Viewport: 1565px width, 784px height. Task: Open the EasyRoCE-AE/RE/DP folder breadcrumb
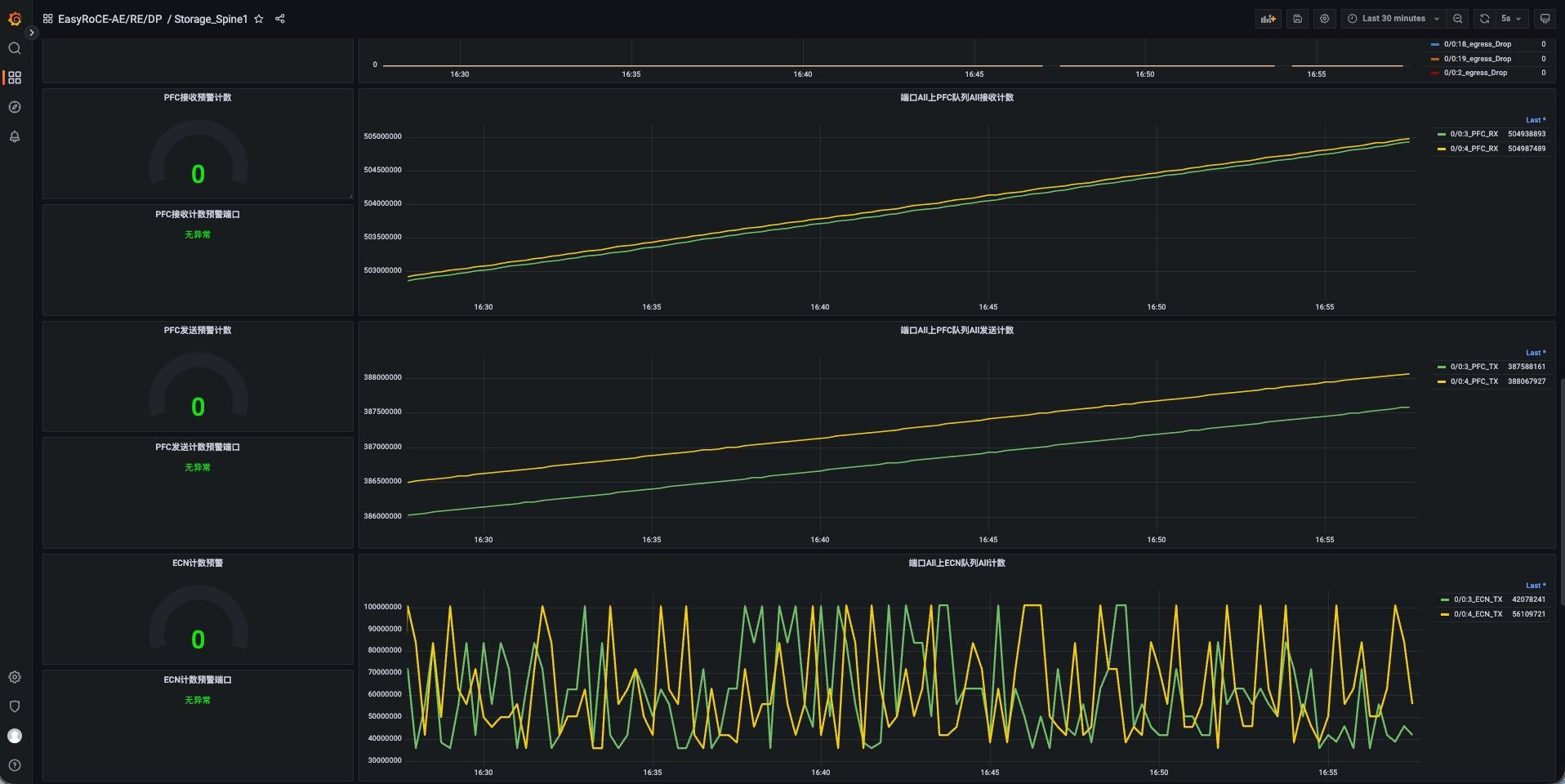[x=109, y=19]
